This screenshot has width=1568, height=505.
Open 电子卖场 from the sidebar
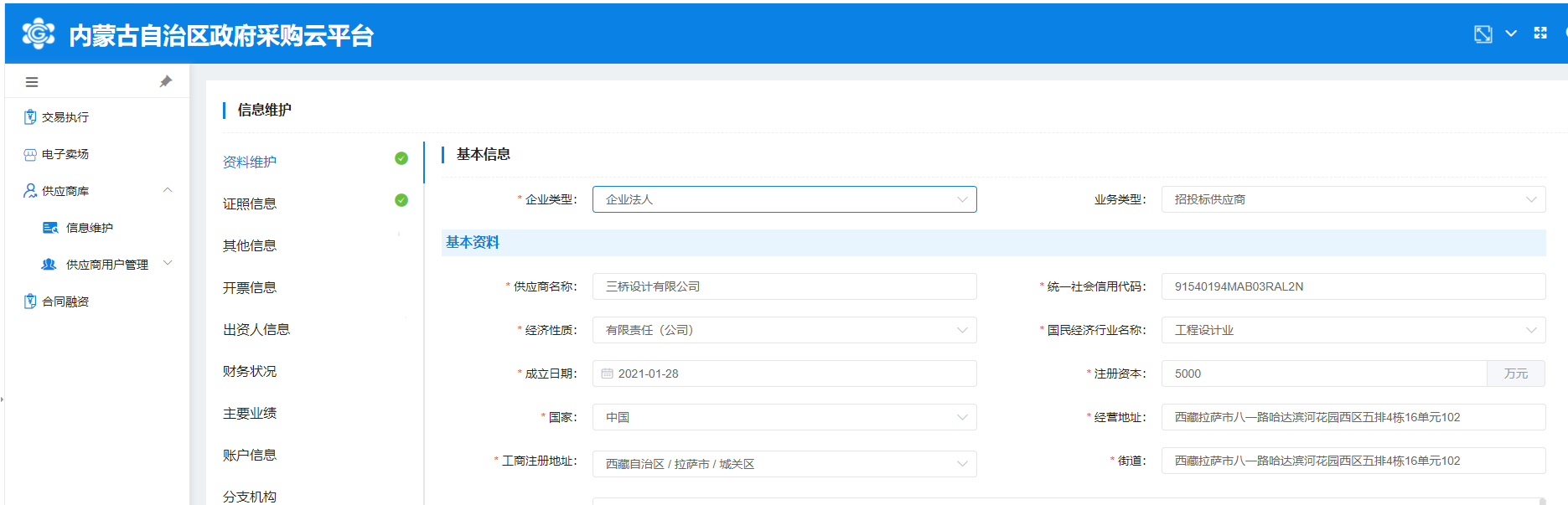click(x=65, y=154)
